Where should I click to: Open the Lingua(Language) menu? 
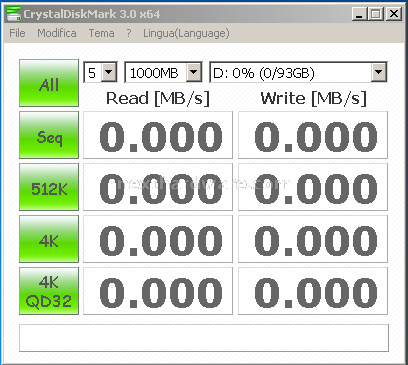[x=186, y=33]
